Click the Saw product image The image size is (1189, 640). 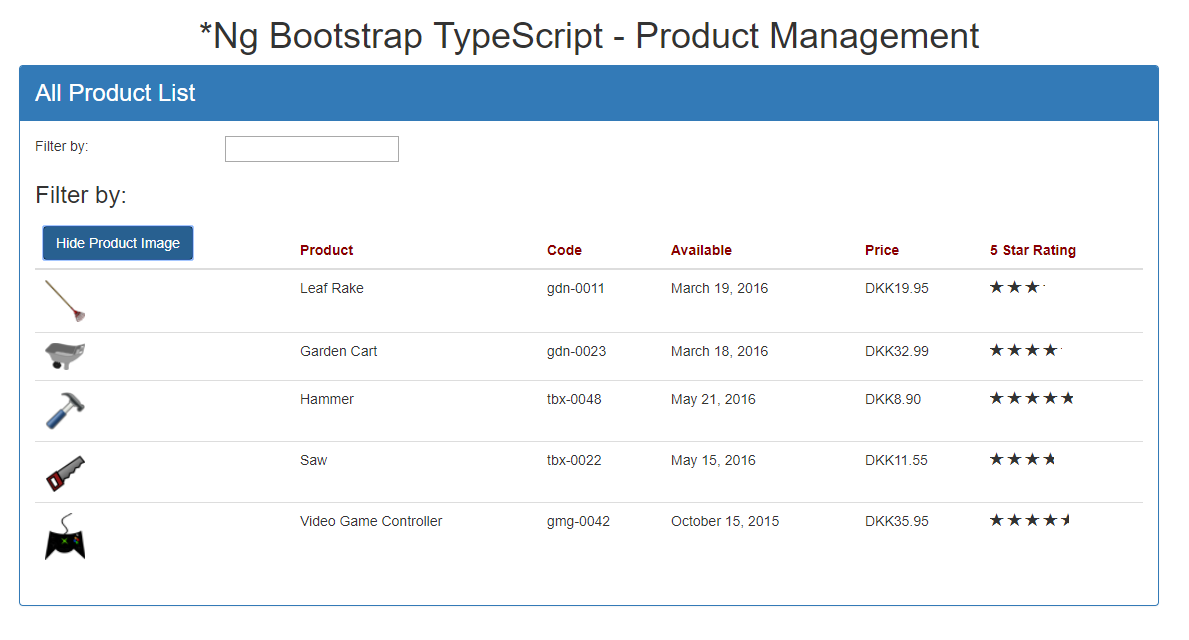65,473
